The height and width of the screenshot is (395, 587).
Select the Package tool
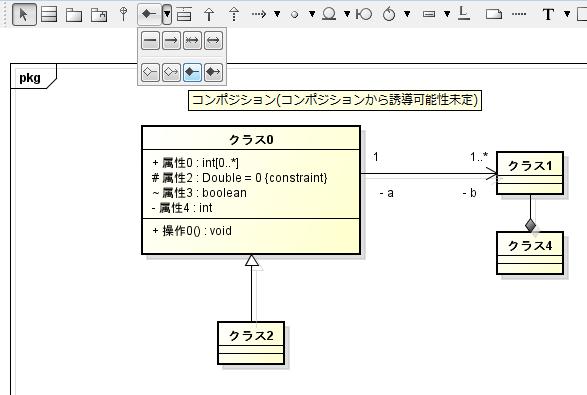(x=74, y=15)
